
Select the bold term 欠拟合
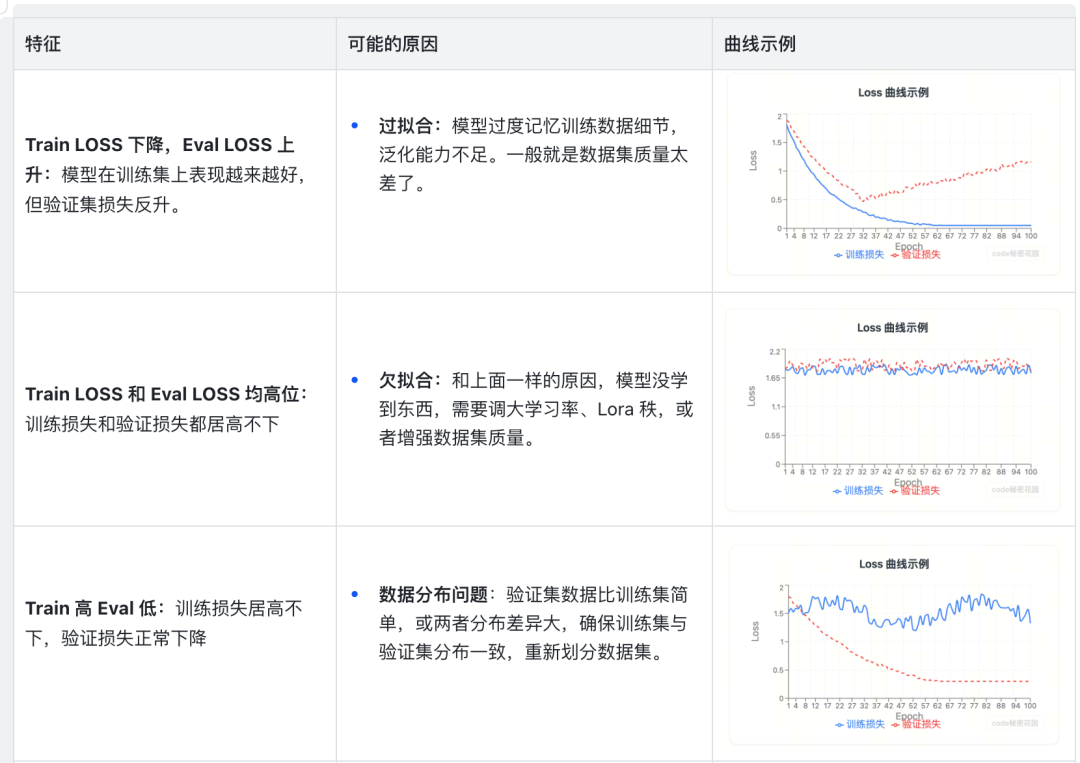coord(406,380)
